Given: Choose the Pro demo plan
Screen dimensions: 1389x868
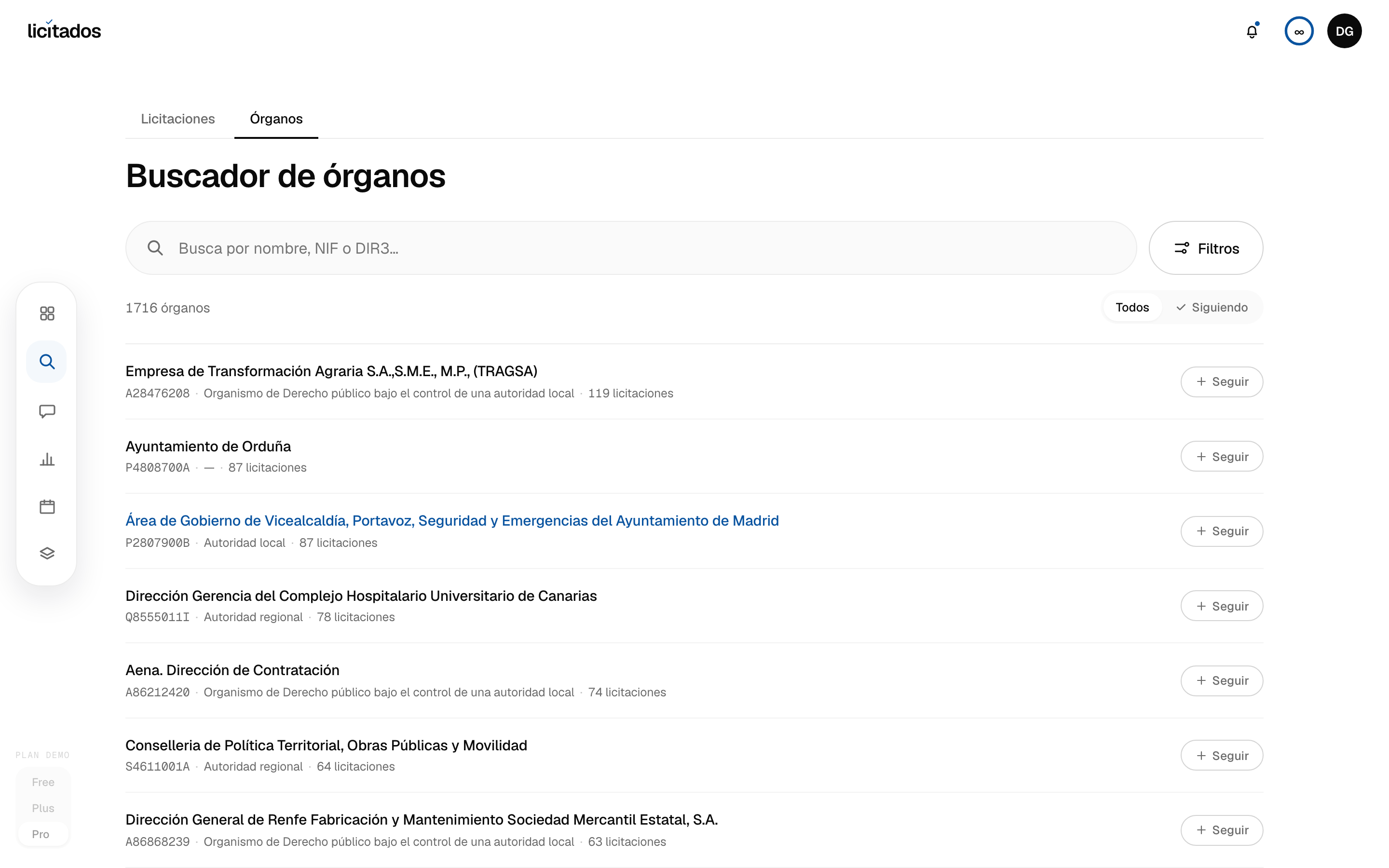Looking at the screenshot, I should click(x=43, y=834).
